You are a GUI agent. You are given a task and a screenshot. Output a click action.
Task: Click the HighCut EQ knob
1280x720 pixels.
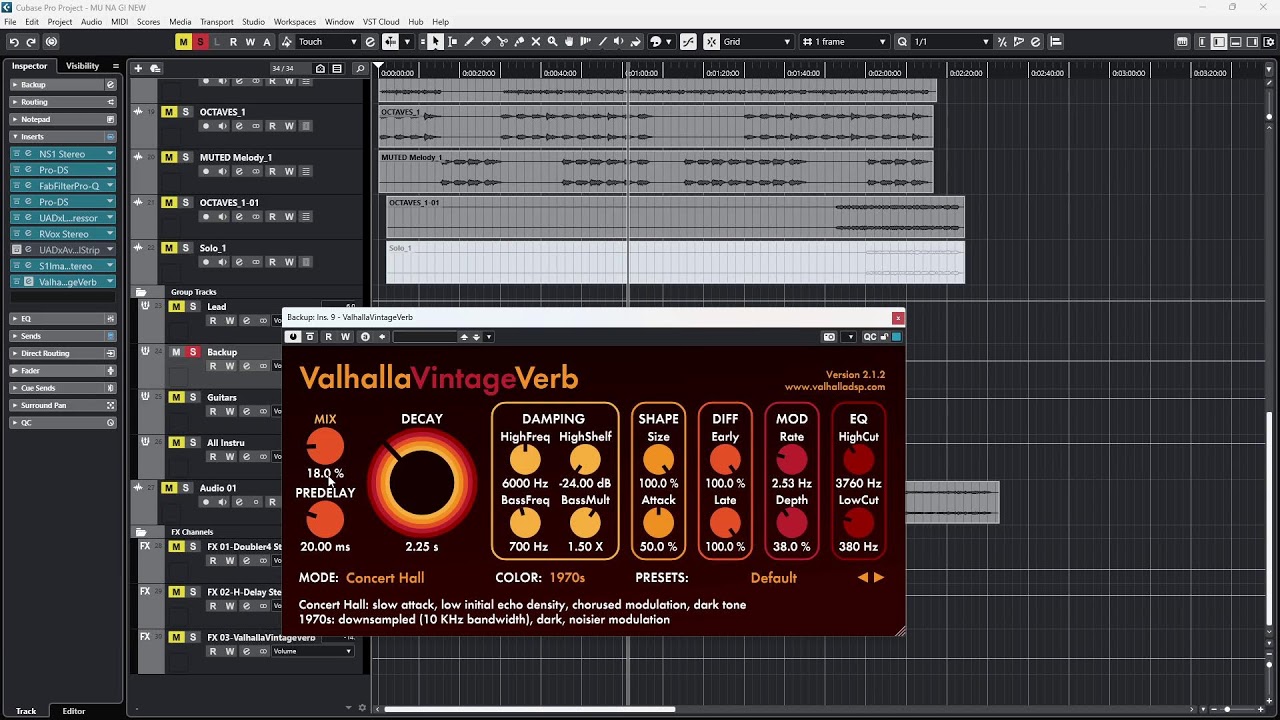[x=858, y=460]
